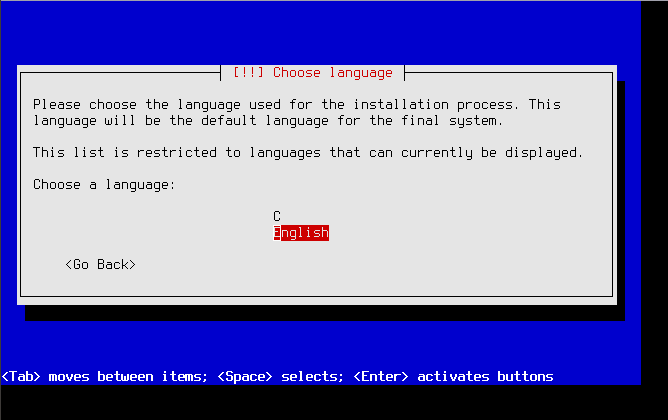Click the 'Please choose the language' instruction line
The image size is (668, 420).
point(297,105)
